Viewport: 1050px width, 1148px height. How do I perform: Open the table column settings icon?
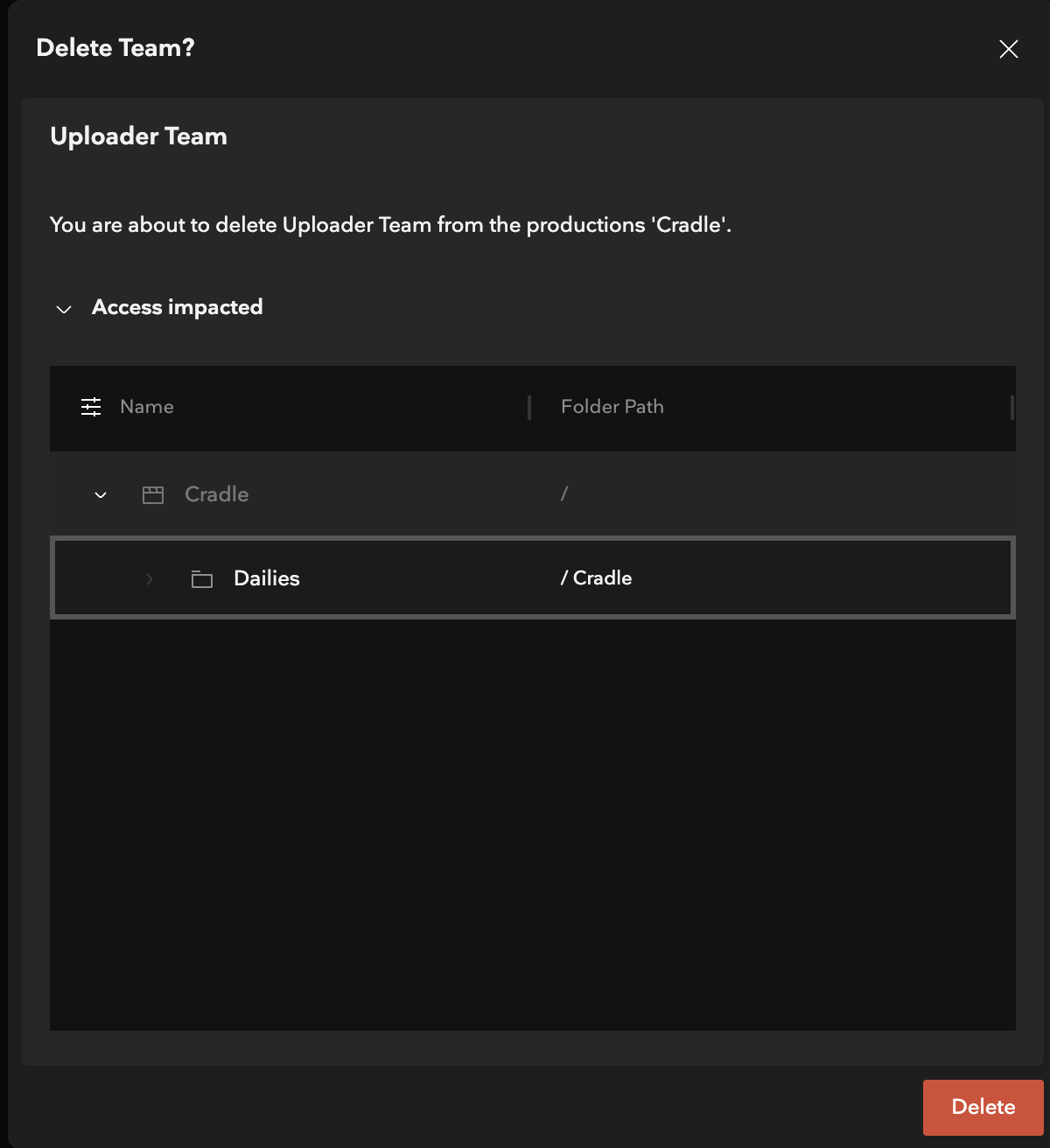click(91, 406)
